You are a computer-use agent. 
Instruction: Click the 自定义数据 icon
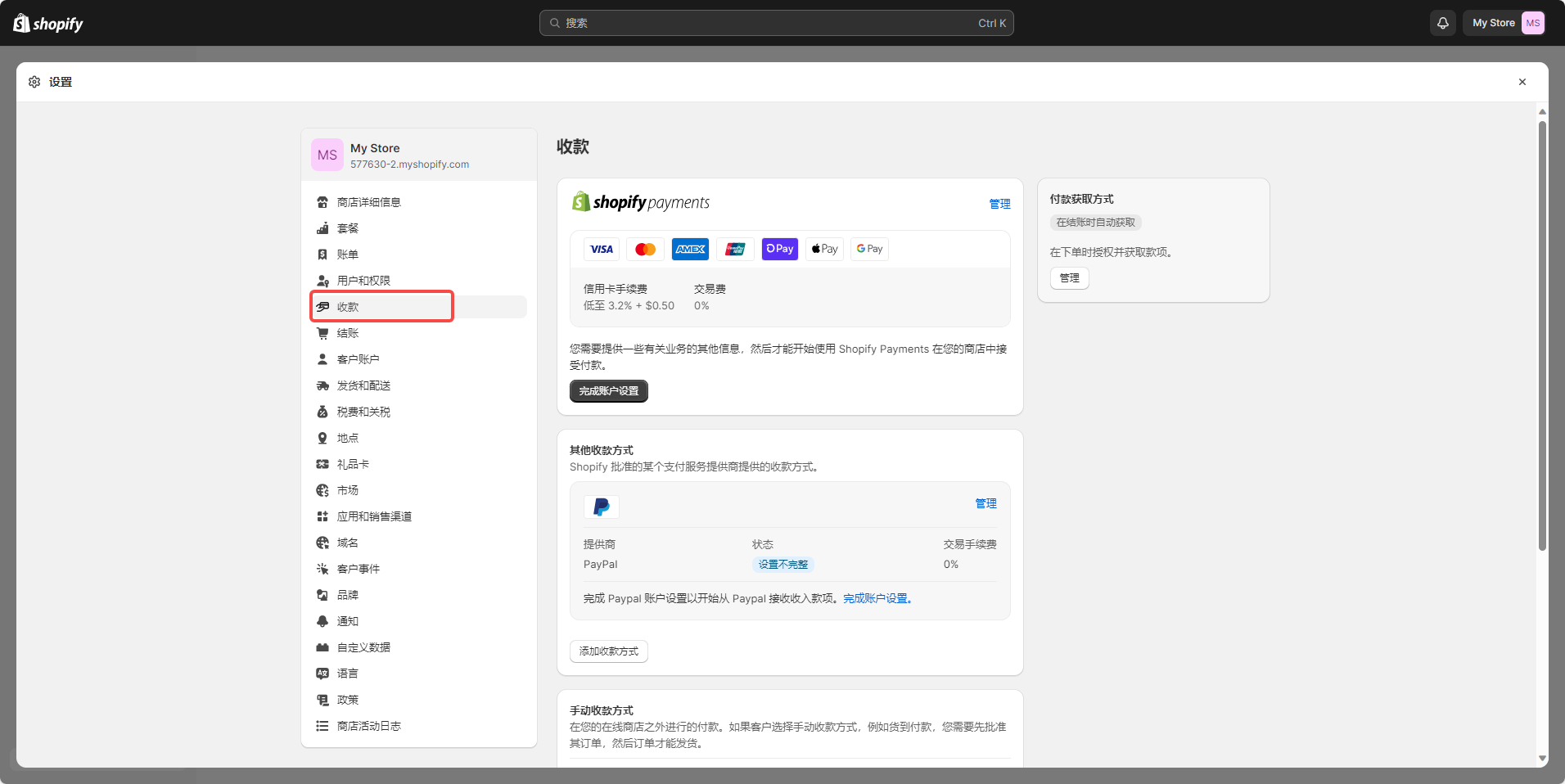[x=322, y=647]
